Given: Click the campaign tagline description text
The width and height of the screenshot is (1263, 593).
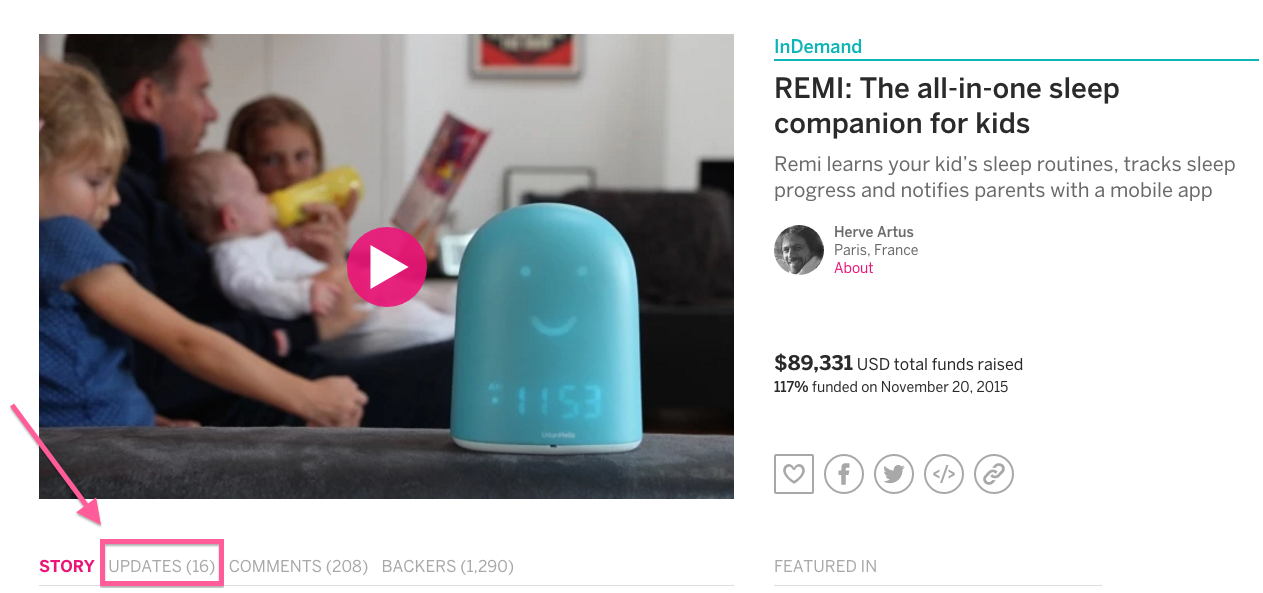Looking at the screenshot, I should tap(1005, 177).
